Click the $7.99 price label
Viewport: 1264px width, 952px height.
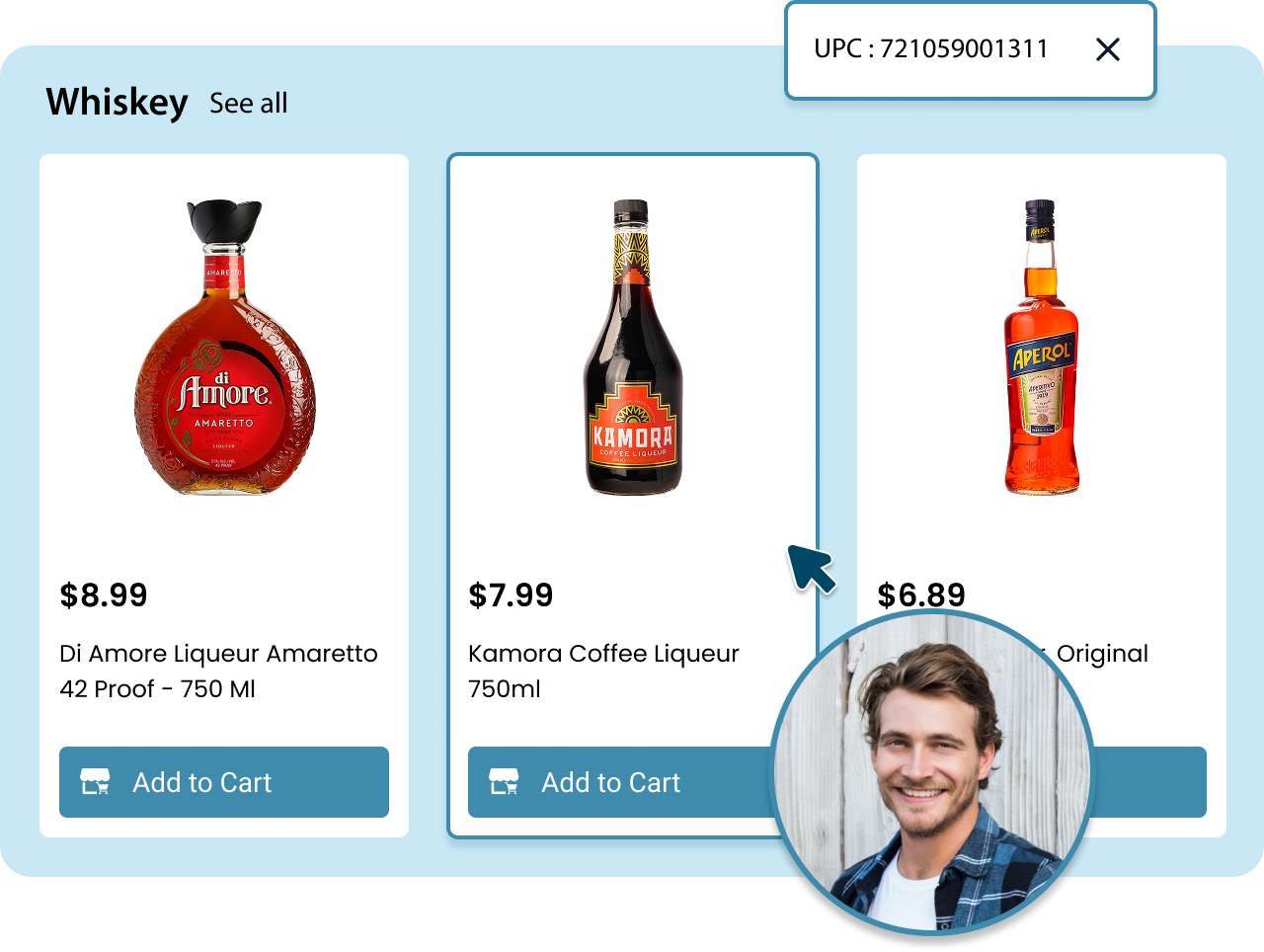click(x=511, y=595)
